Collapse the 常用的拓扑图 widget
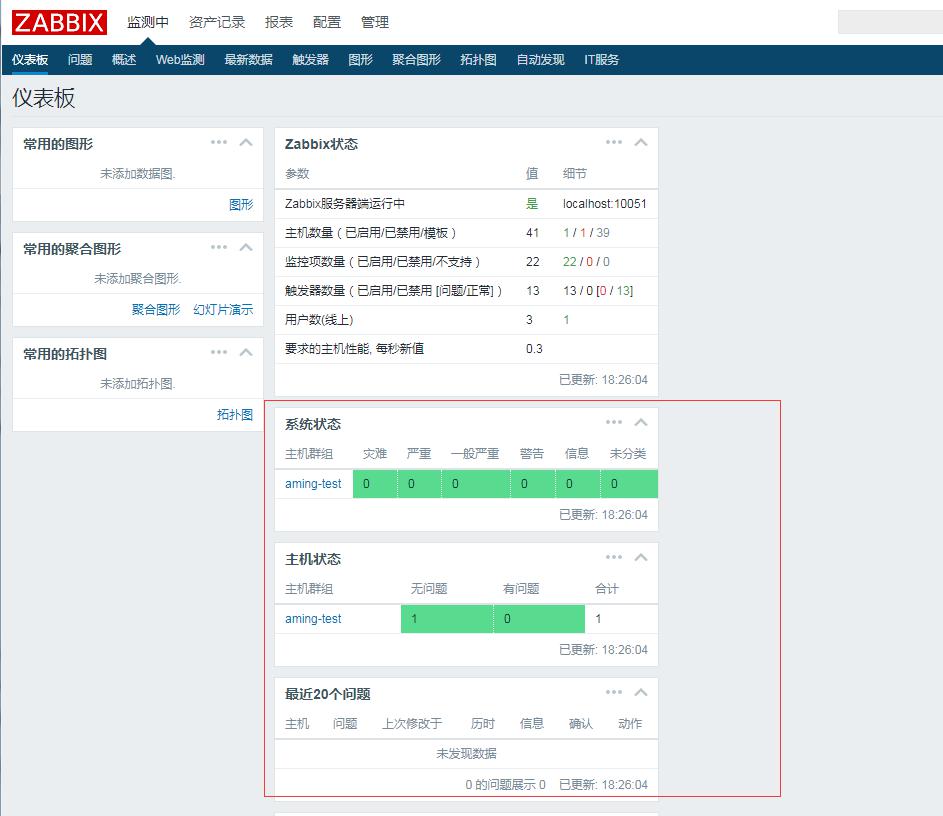This screenshot has height=816, width=943. pyautogui.click(x=246, y=352)
